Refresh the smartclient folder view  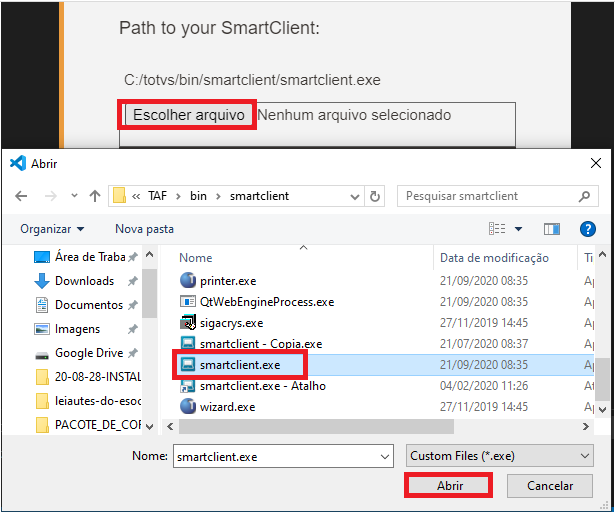pos(375,196)
